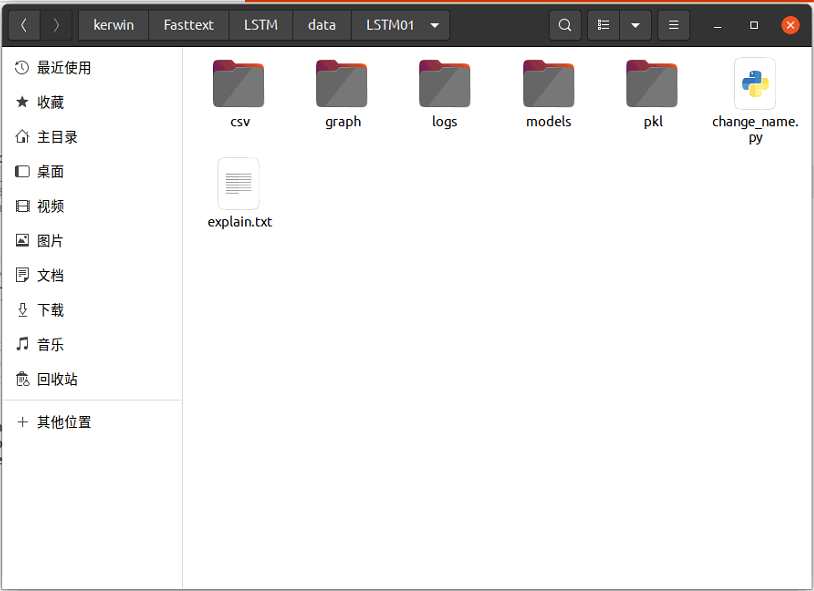Click the trash icon beside 回收站
Viewport: 814px width, 591px height.
(x=22, y=379)
